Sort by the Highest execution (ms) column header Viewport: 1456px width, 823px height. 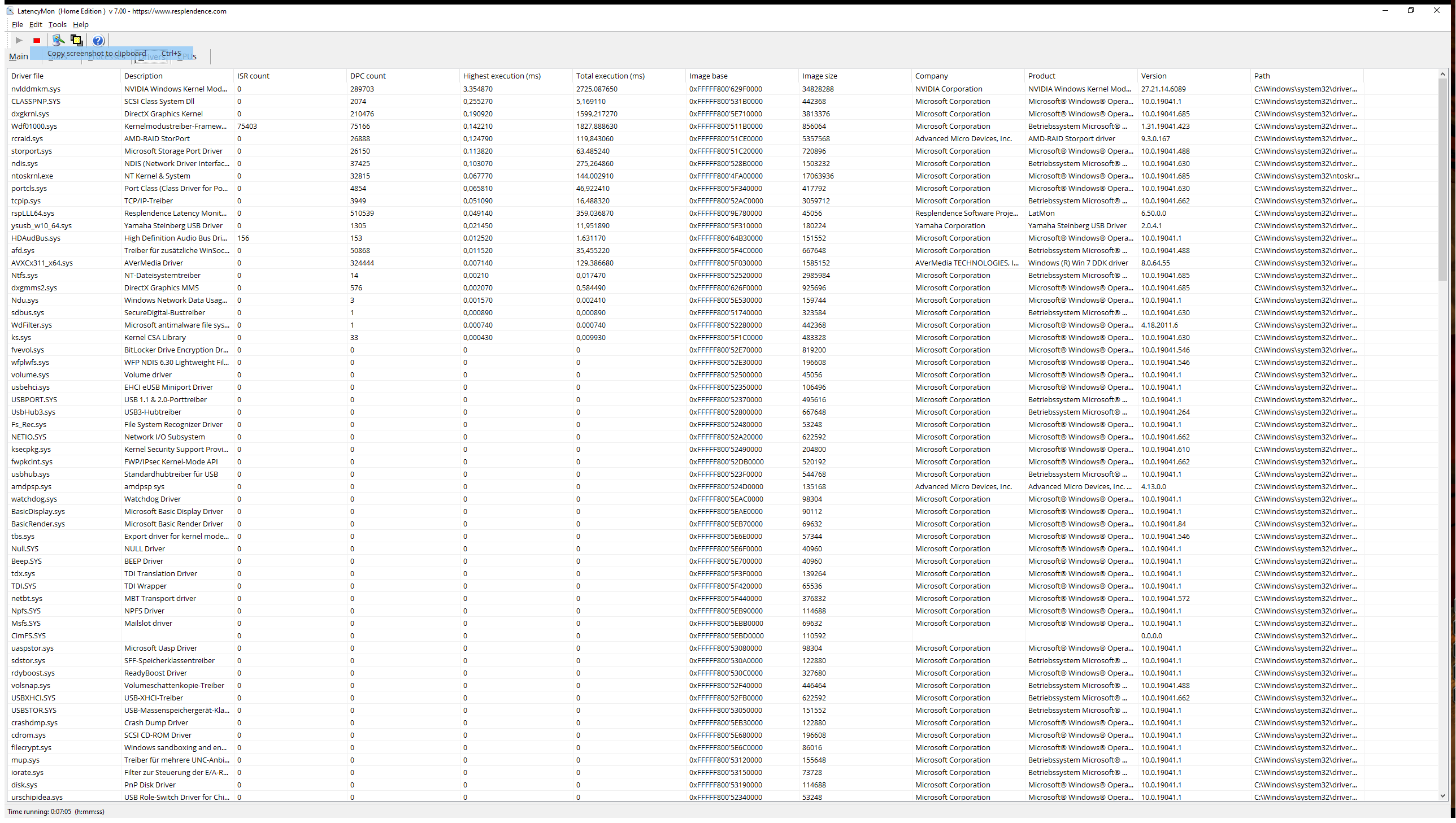(501, 76)
